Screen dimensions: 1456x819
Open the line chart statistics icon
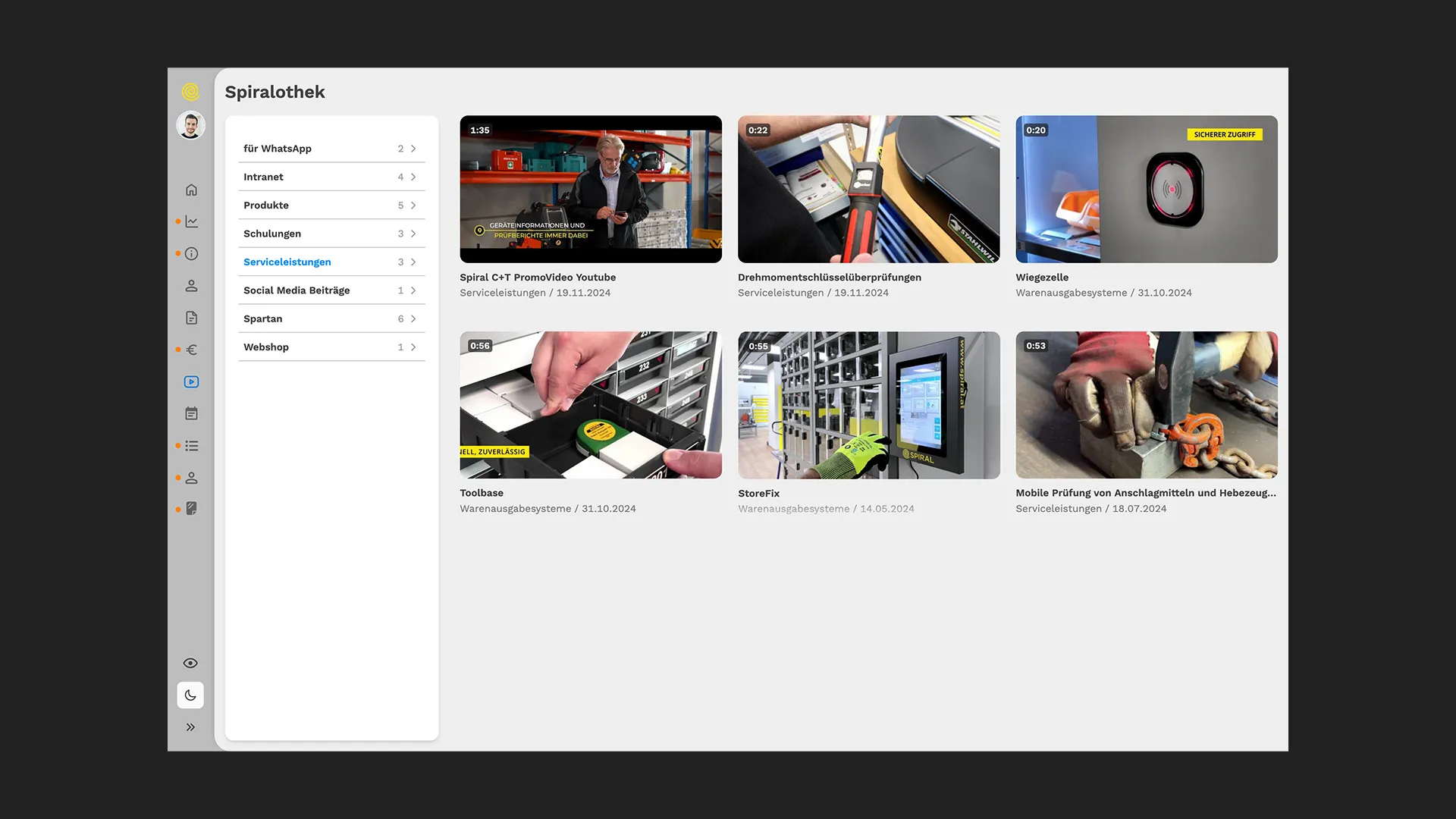(191, 221)
